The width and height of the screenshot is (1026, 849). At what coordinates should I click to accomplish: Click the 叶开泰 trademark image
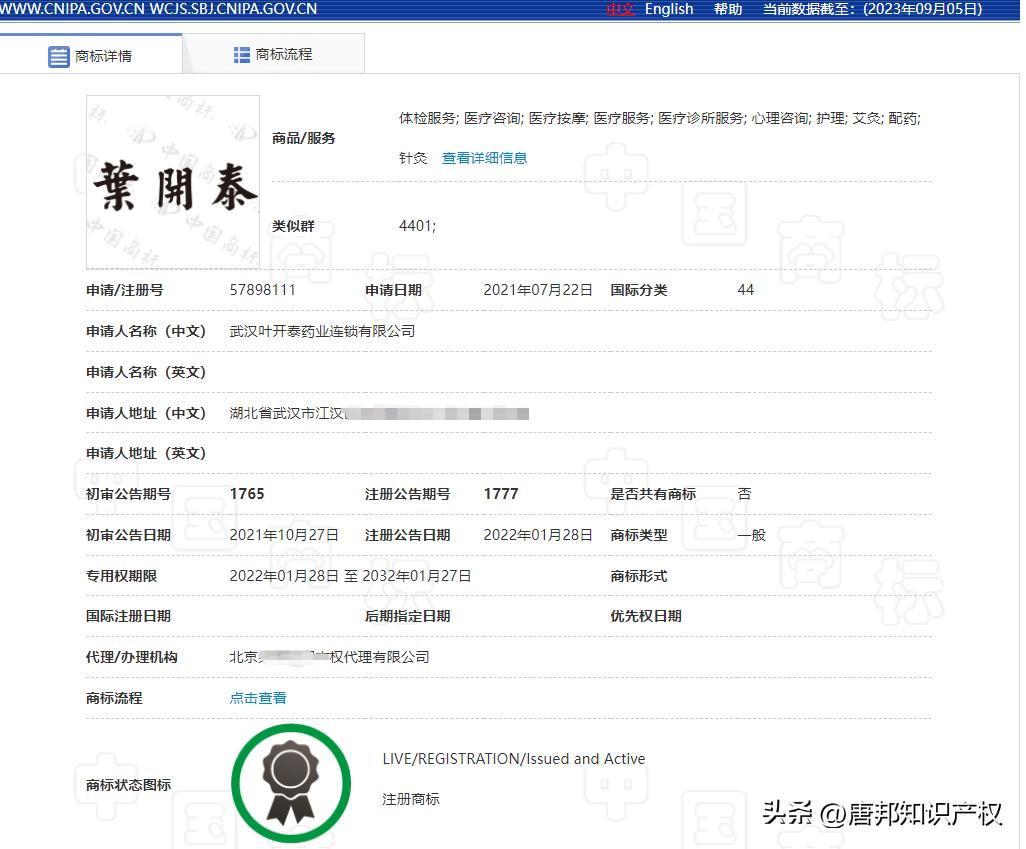[172, 182]
